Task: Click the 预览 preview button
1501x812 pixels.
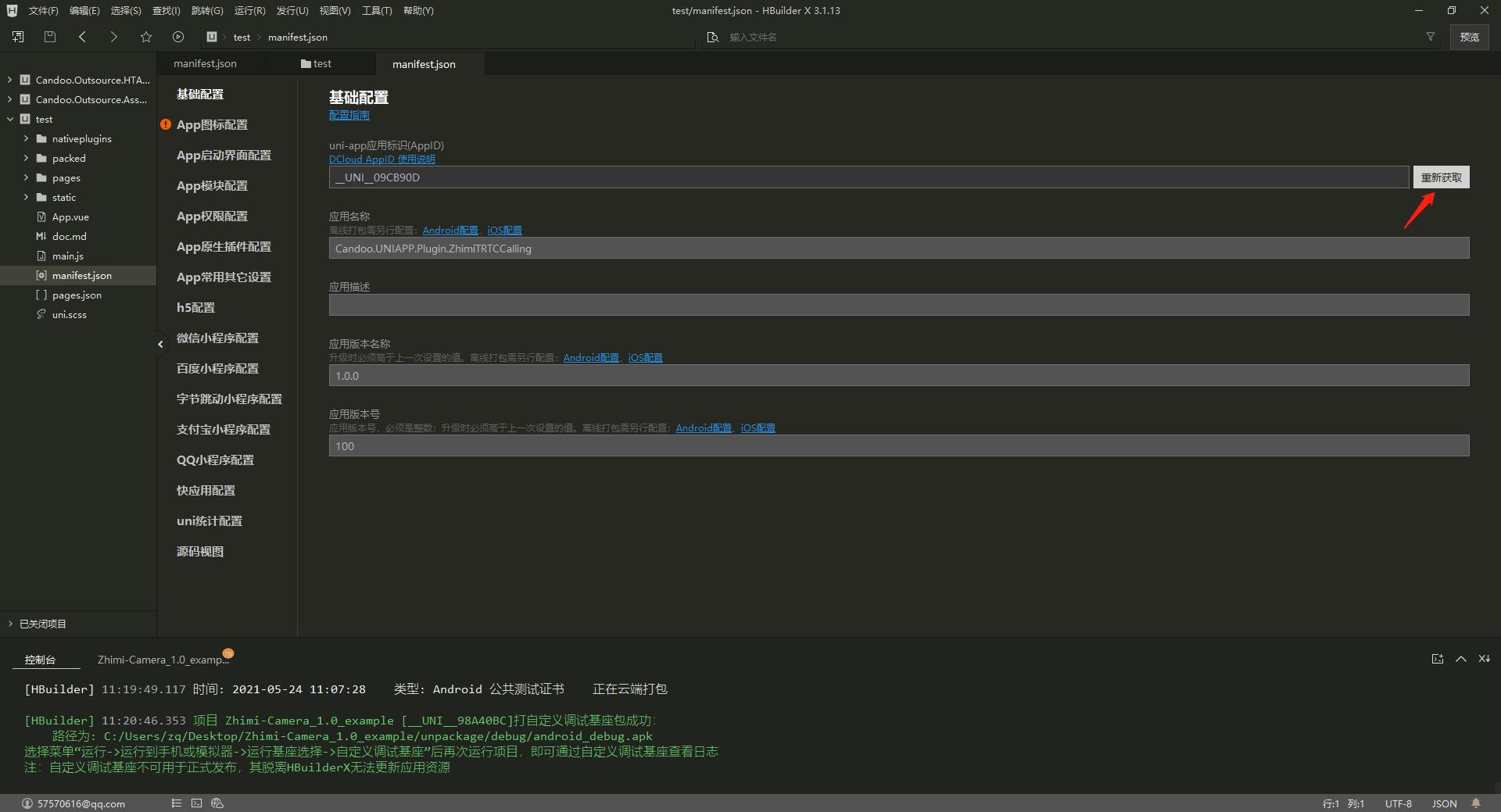Action: tap(1469, 37)
